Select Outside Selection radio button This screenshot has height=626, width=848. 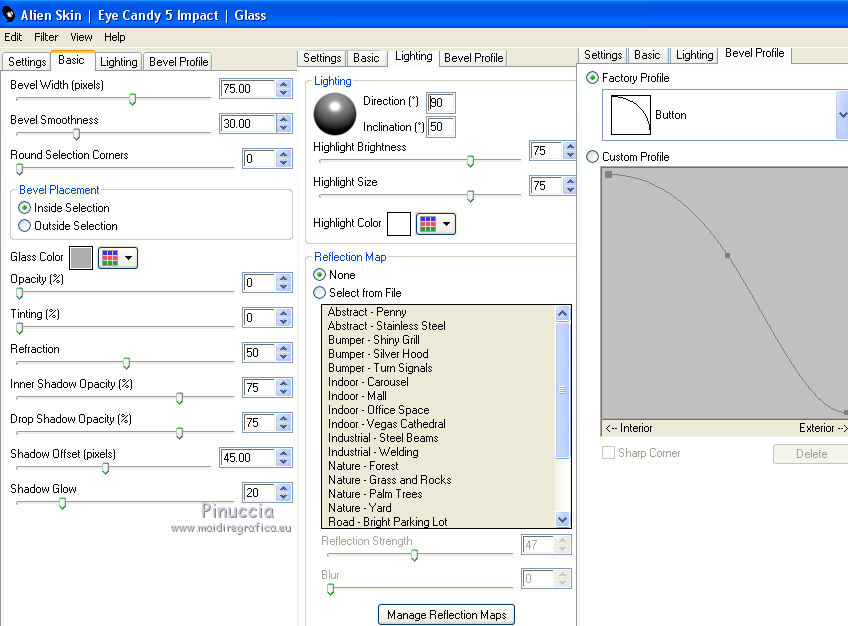pyautogui.click(x=25, y=226)
